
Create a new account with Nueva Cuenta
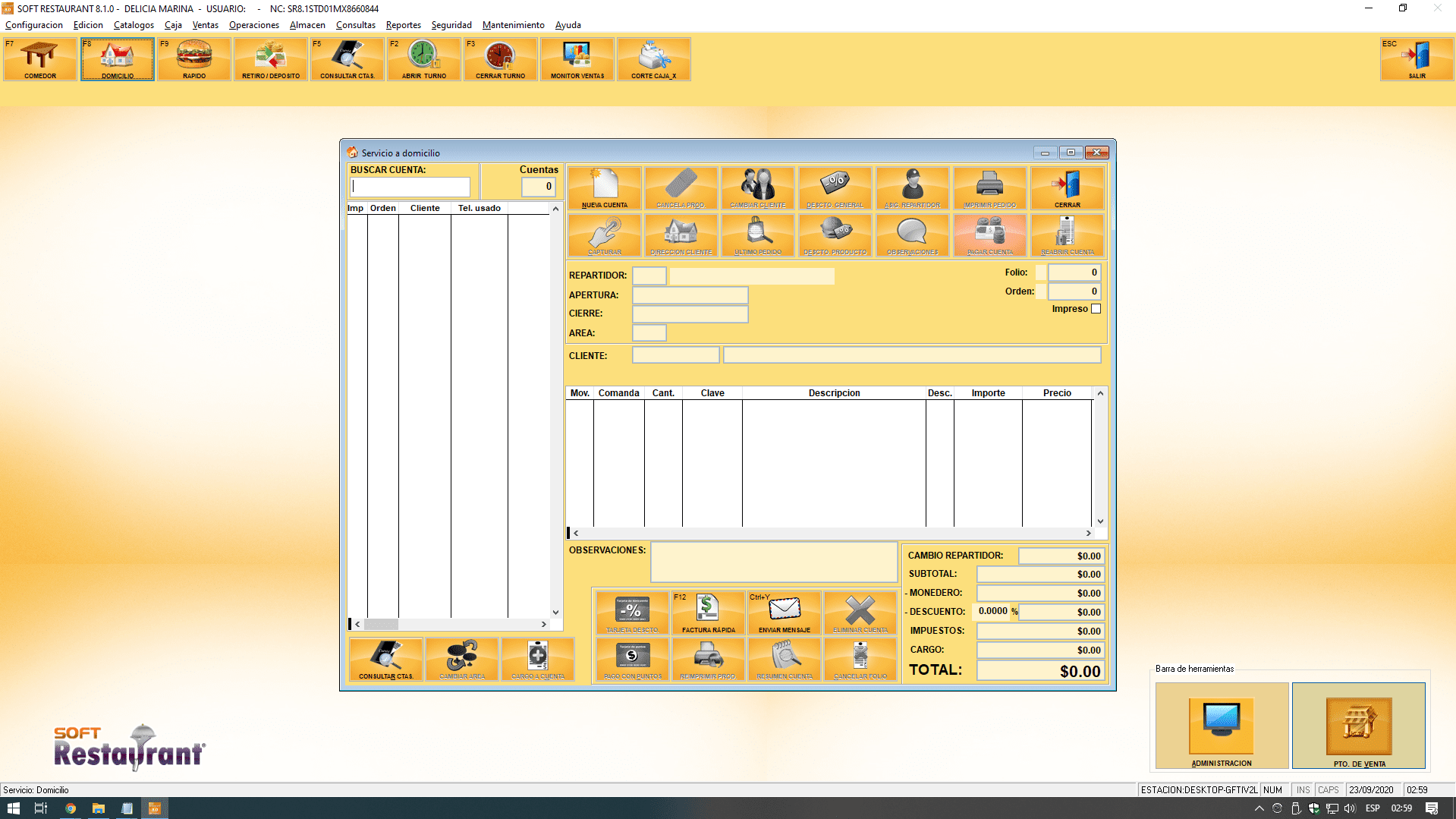(x=605, y=188)
